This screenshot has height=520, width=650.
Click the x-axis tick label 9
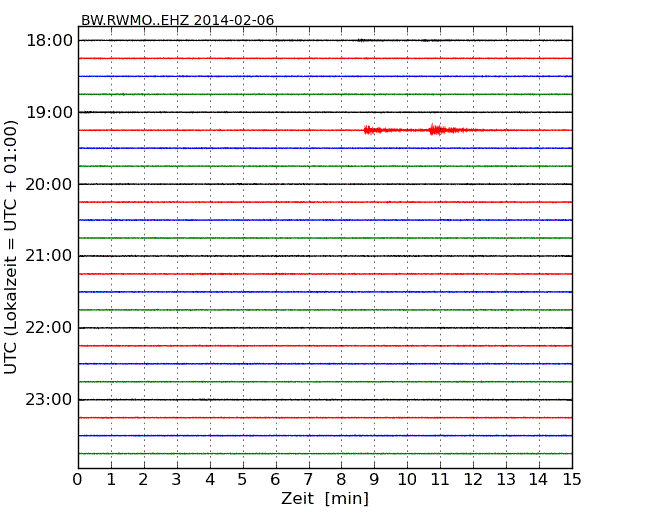pos(374,480)
